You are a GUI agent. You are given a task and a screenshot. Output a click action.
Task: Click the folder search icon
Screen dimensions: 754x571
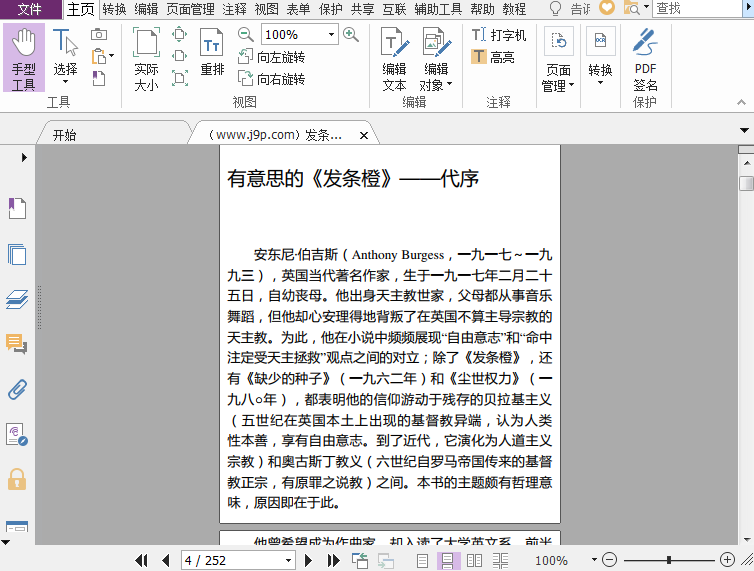pyautogui.click(x=632, y=8)
